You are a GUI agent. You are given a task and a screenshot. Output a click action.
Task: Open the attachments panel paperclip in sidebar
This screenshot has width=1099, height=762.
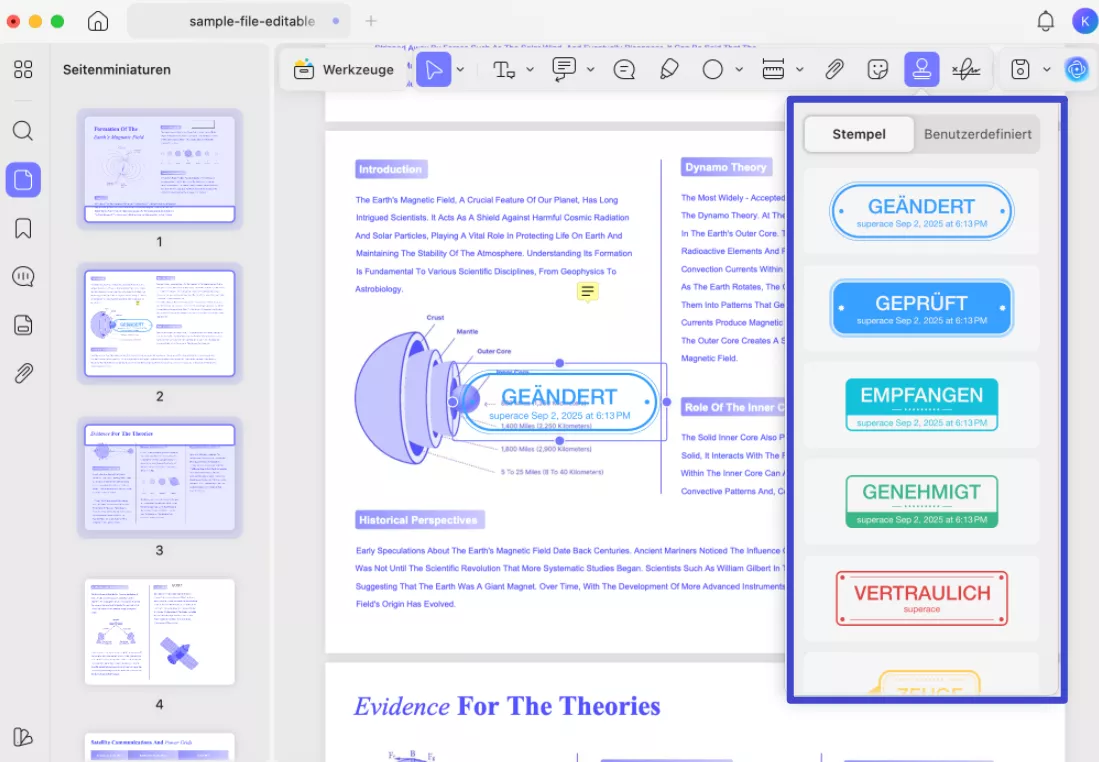coord(23,373)
